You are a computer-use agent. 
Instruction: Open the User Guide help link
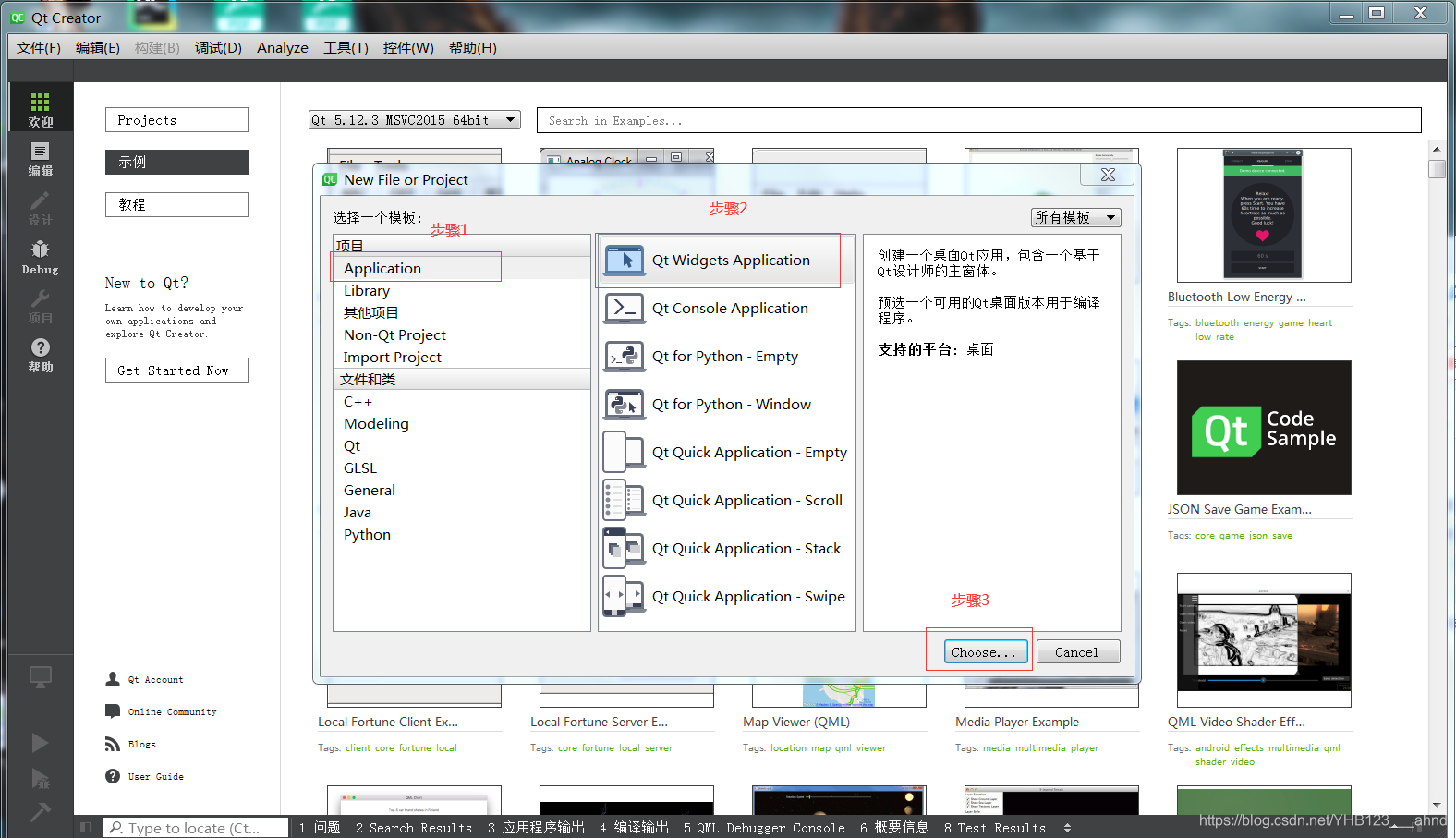(144, 776)
